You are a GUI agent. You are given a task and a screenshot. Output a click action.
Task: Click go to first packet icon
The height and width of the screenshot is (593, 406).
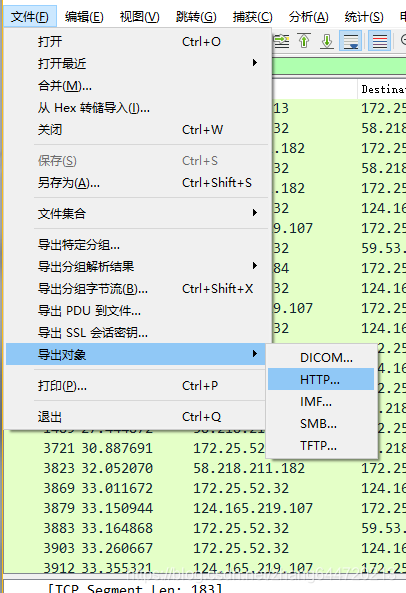304,41
